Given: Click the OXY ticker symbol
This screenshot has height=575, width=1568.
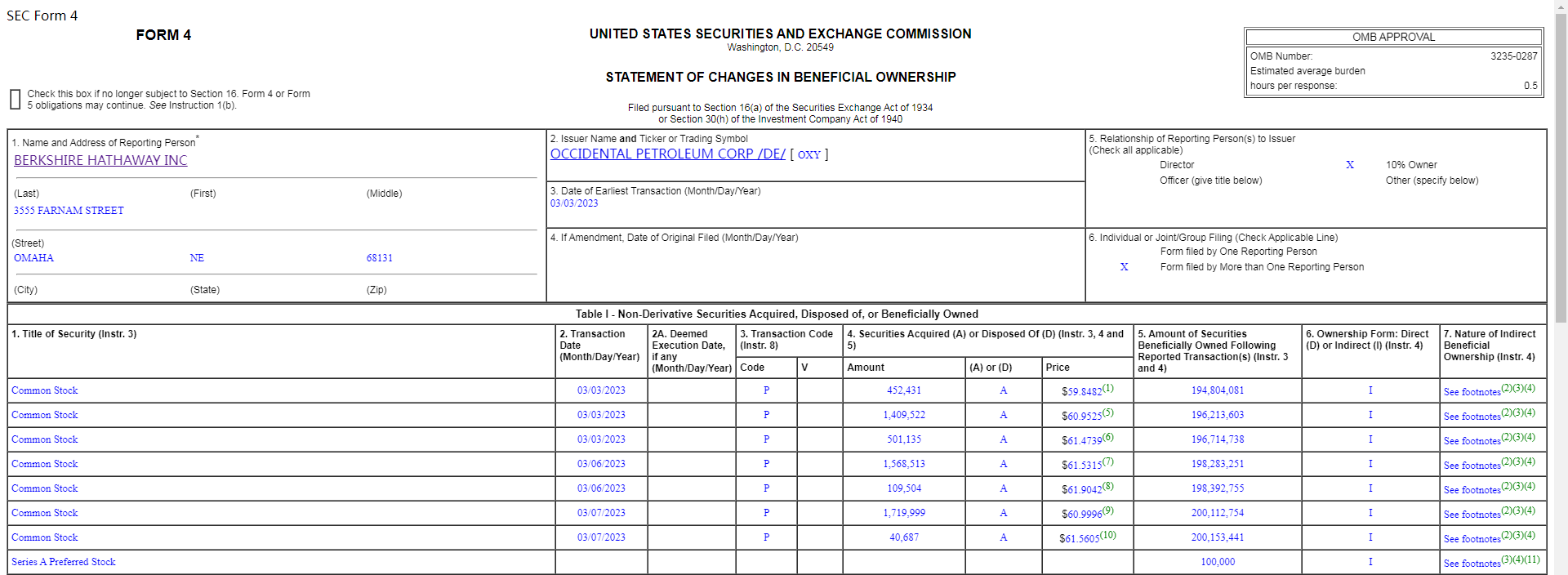Looking at the screenshot, I should tap(808, 155).
